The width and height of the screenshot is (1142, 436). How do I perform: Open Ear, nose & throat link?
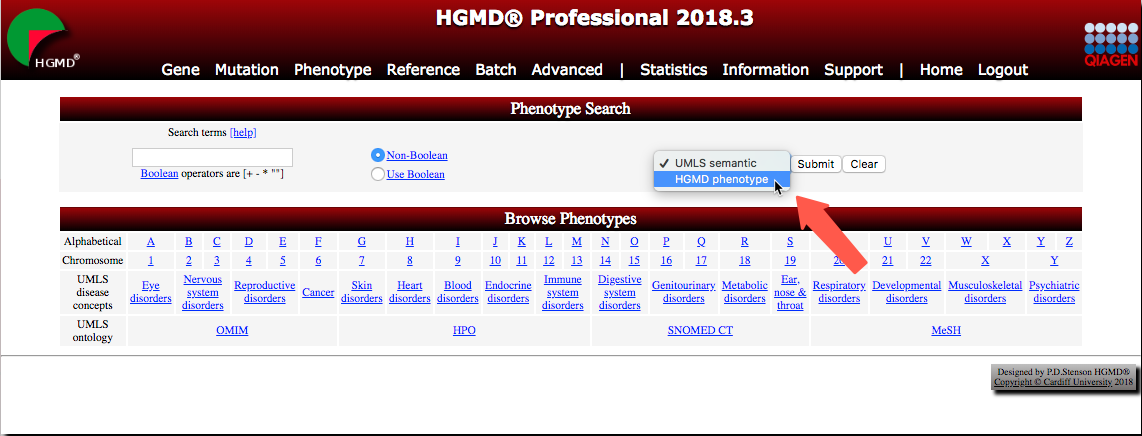click(x=790, y=292)
